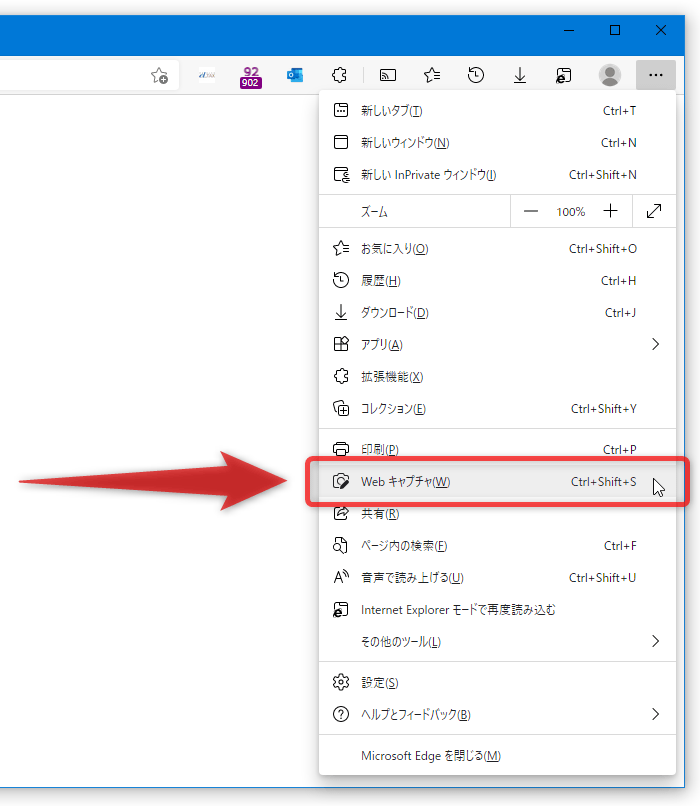Click the gear icon beside 設定

pyautogui.click(x=341, y=683)
